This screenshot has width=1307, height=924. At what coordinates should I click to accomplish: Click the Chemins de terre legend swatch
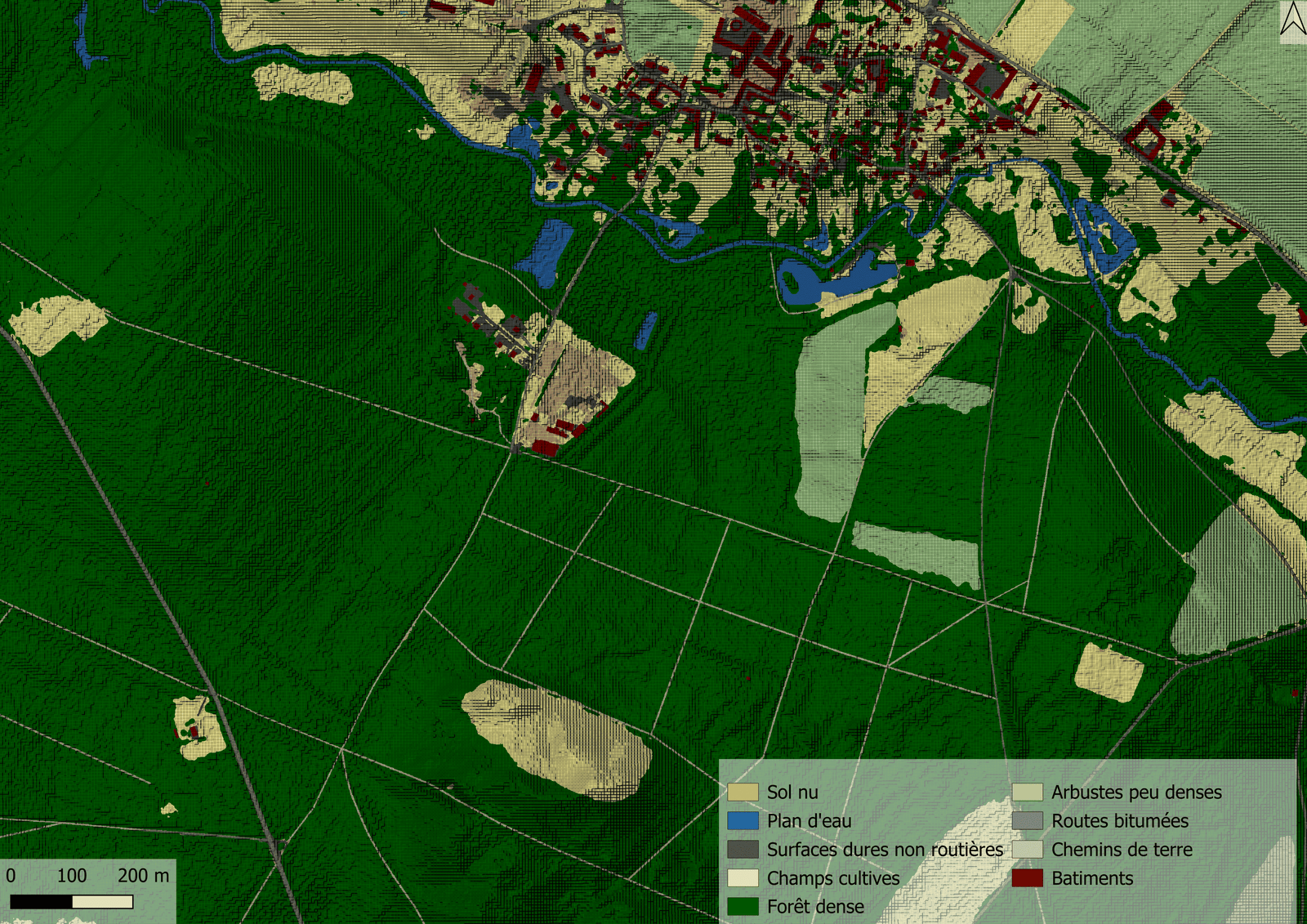pyautogui.click(x=1027, y=849)
